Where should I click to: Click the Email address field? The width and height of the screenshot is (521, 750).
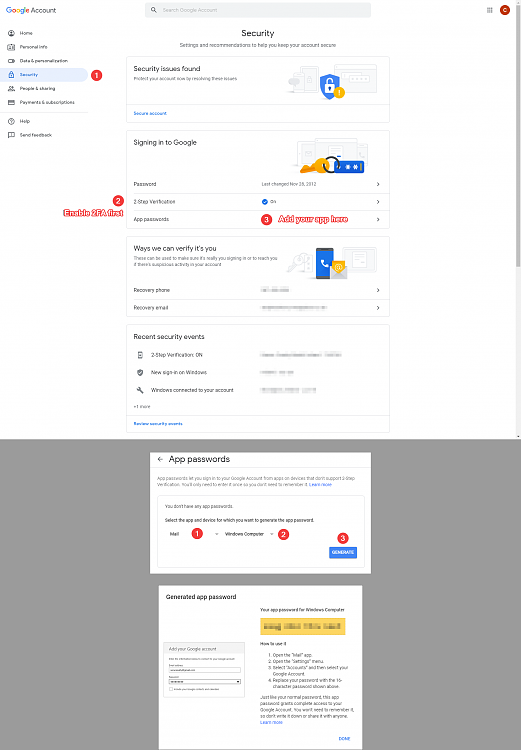click(x=205, y=670)
